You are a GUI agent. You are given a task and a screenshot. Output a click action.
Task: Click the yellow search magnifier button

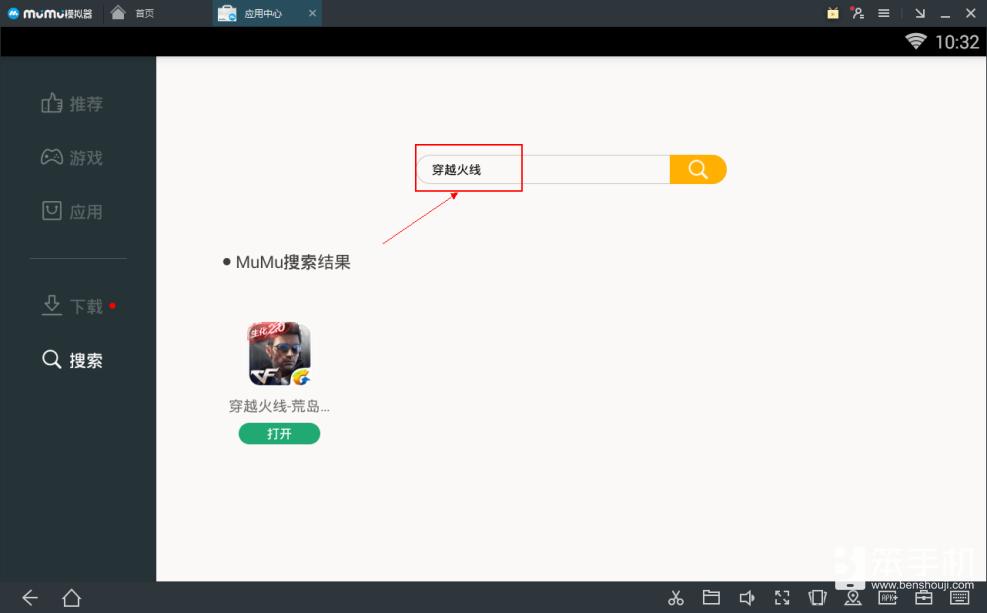pyautogui.click(x=697, y=169)
